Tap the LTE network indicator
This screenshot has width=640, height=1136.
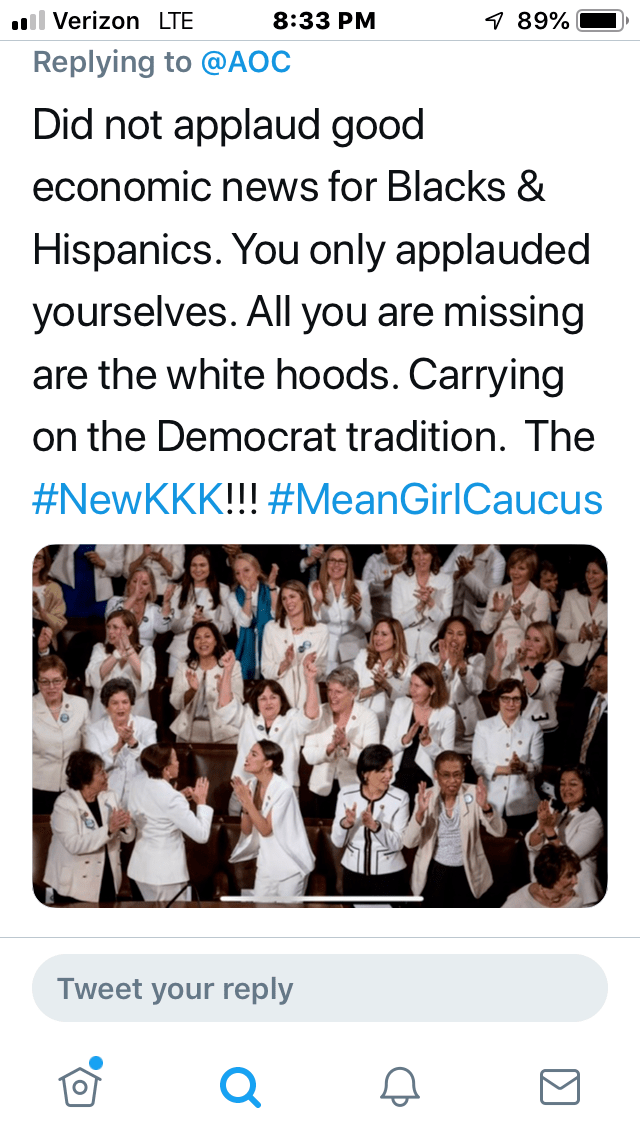175,20
